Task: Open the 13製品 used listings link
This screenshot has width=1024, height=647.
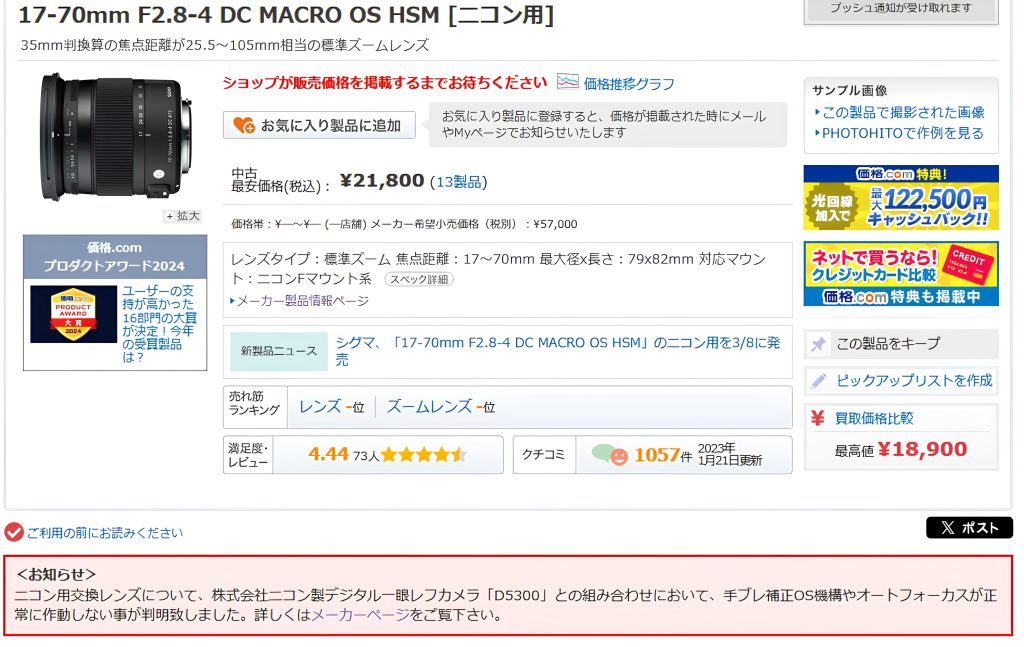Action: (458, 181)
